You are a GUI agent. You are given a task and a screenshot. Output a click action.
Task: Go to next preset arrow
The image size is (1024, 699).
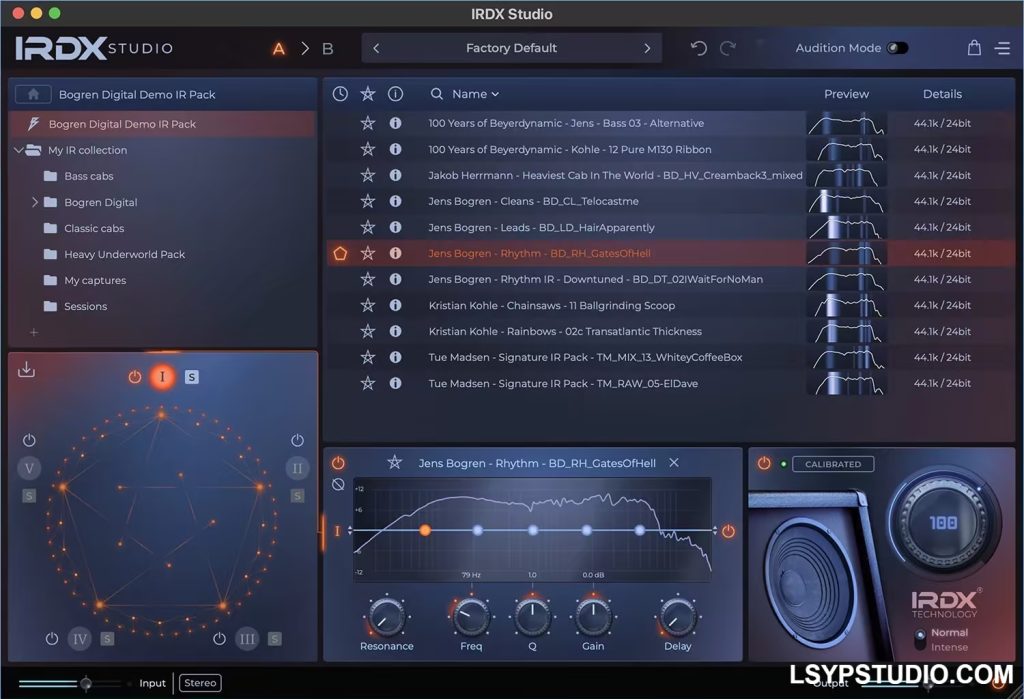pyautogui.click(x=647, y=48)
